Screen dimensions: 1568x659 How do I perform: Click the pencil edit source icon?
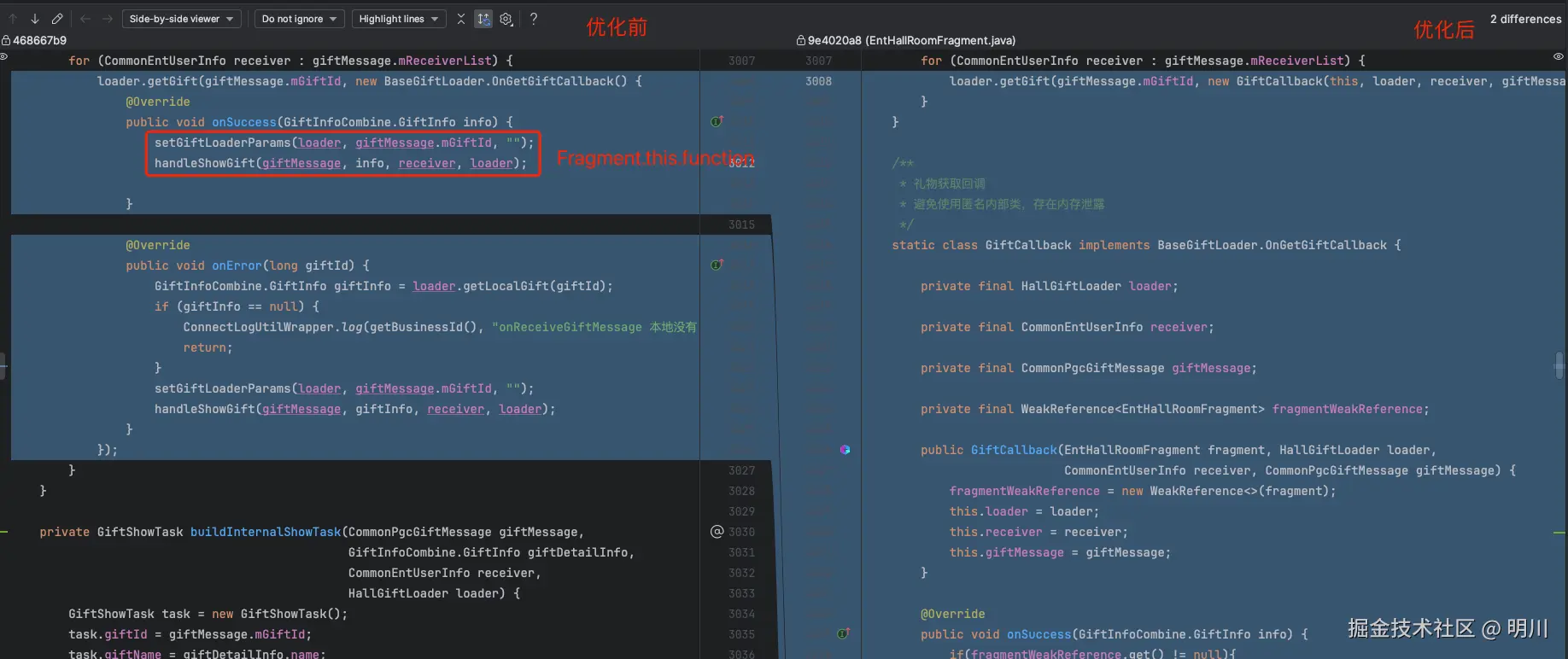coord(57,19)
